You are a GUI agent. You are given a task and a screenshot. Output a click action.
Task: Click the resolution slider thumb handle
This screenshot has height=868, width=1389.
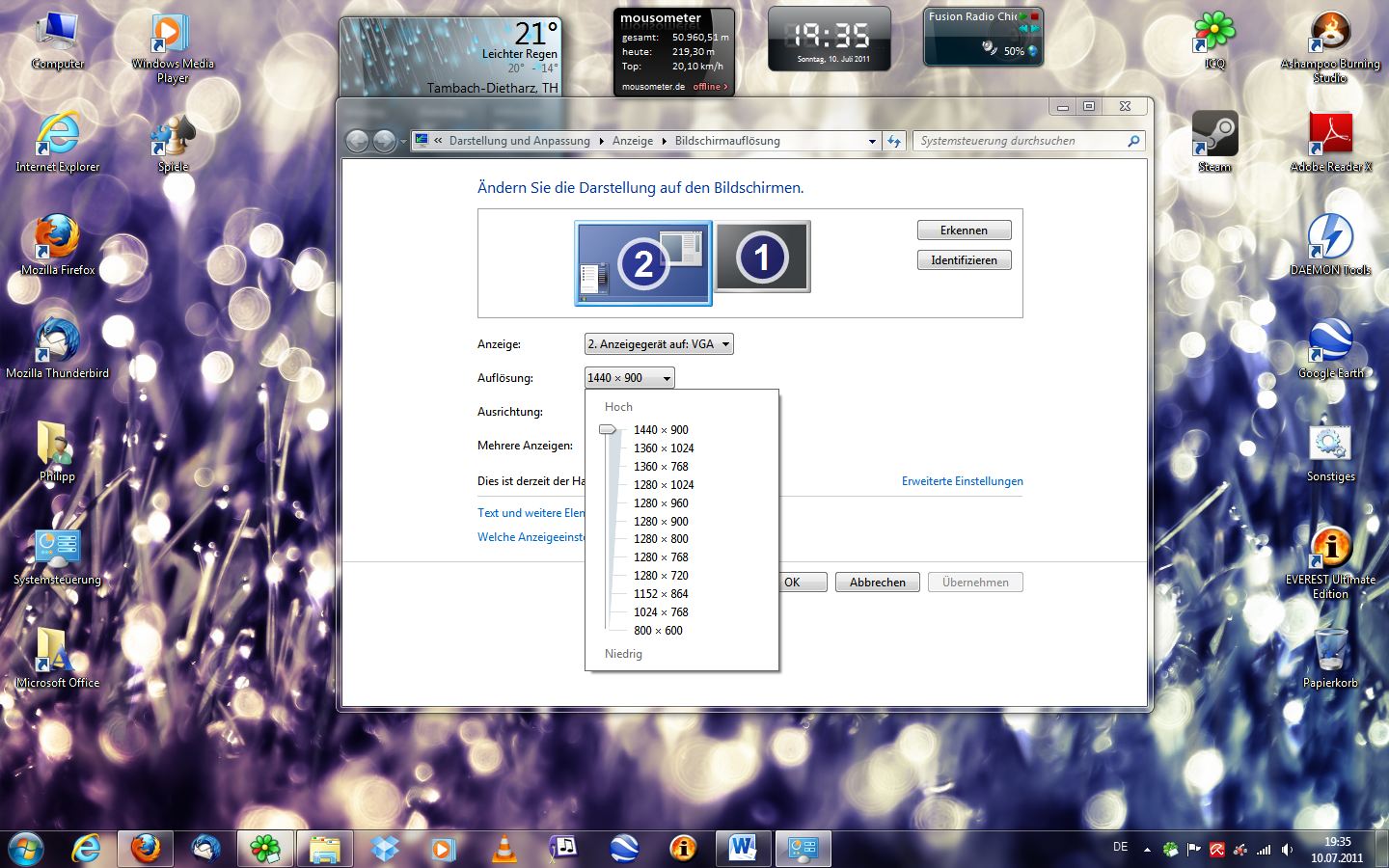click(608, 430)
